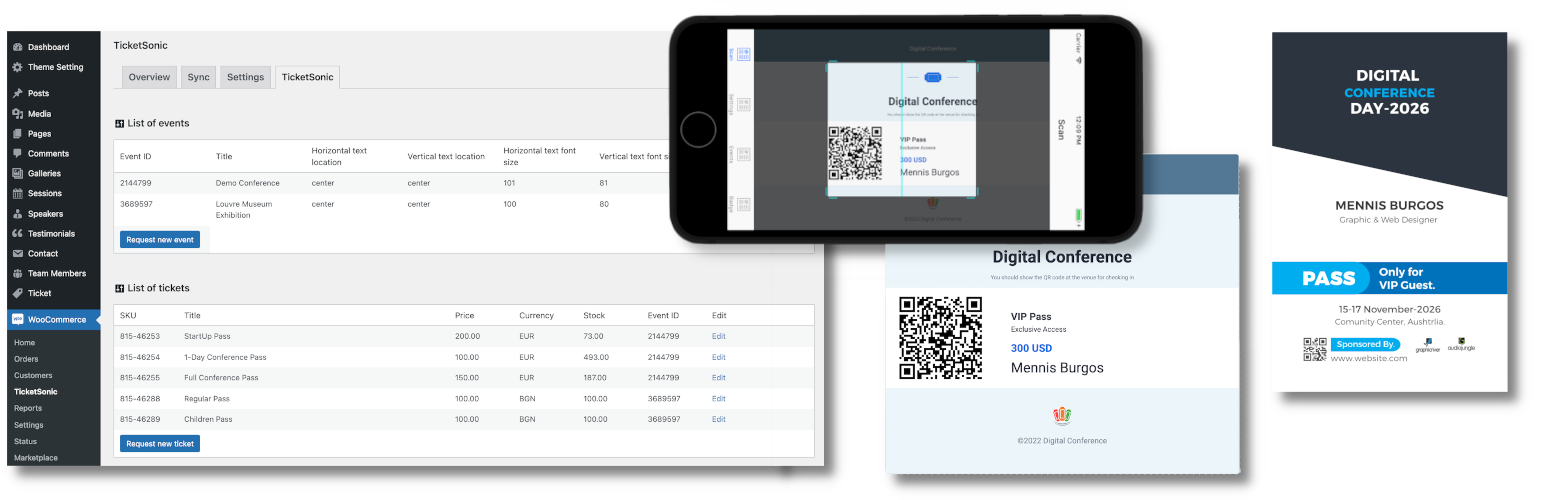
Task: Click the blue ticket icon in phone scanner
Action: pos(933,77)
